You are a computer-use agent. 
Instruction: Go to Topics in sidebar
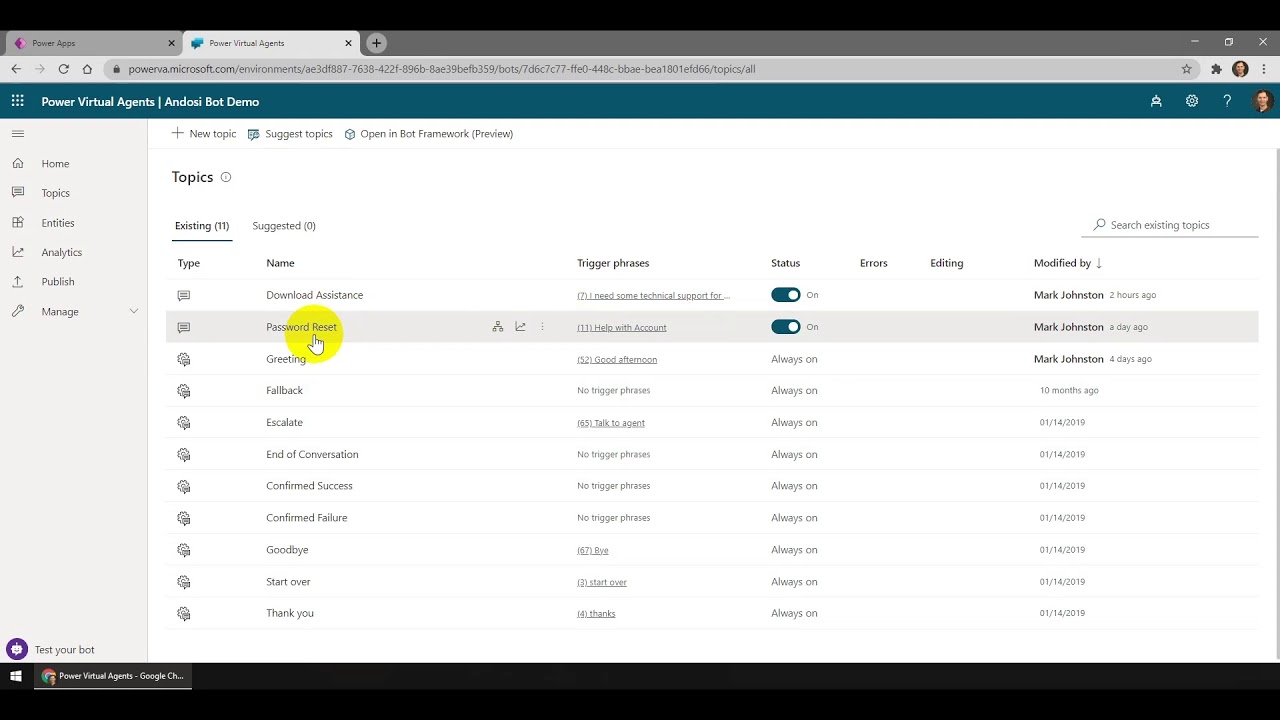55,193
